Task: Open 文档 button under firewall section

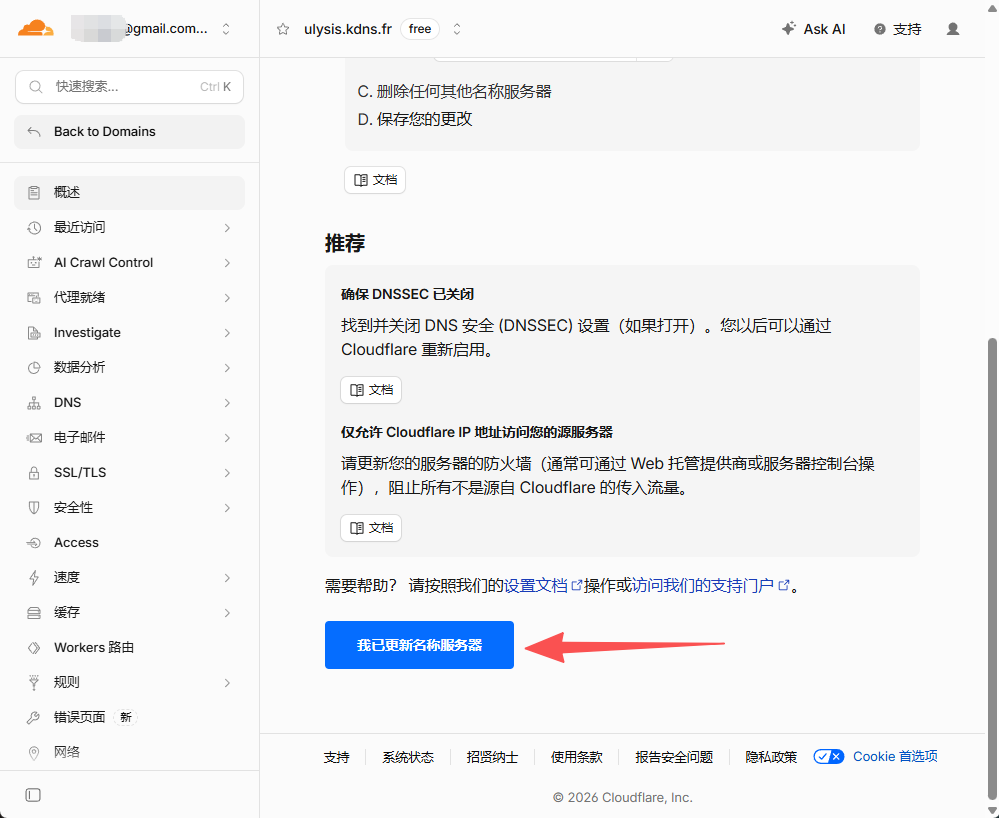Action: tap(371, 528)
